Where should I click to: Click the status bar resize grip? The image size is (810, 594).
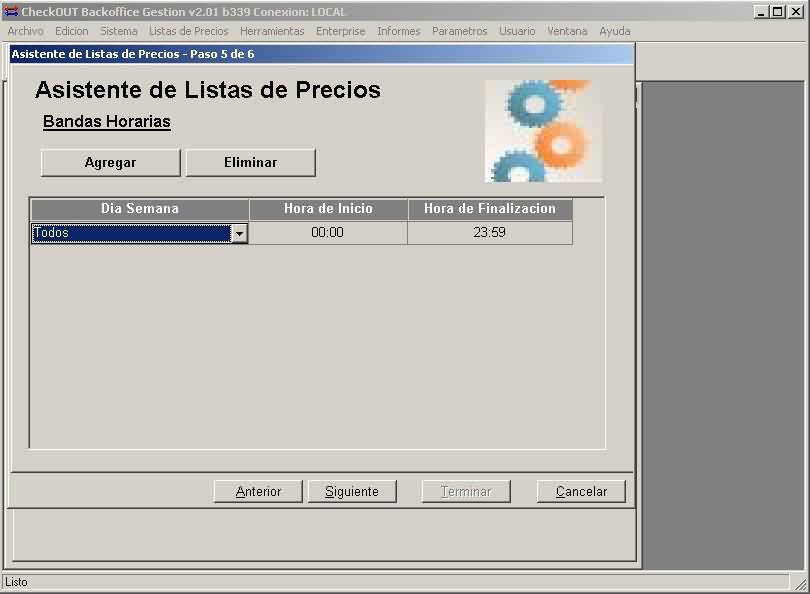click(800, 584)
